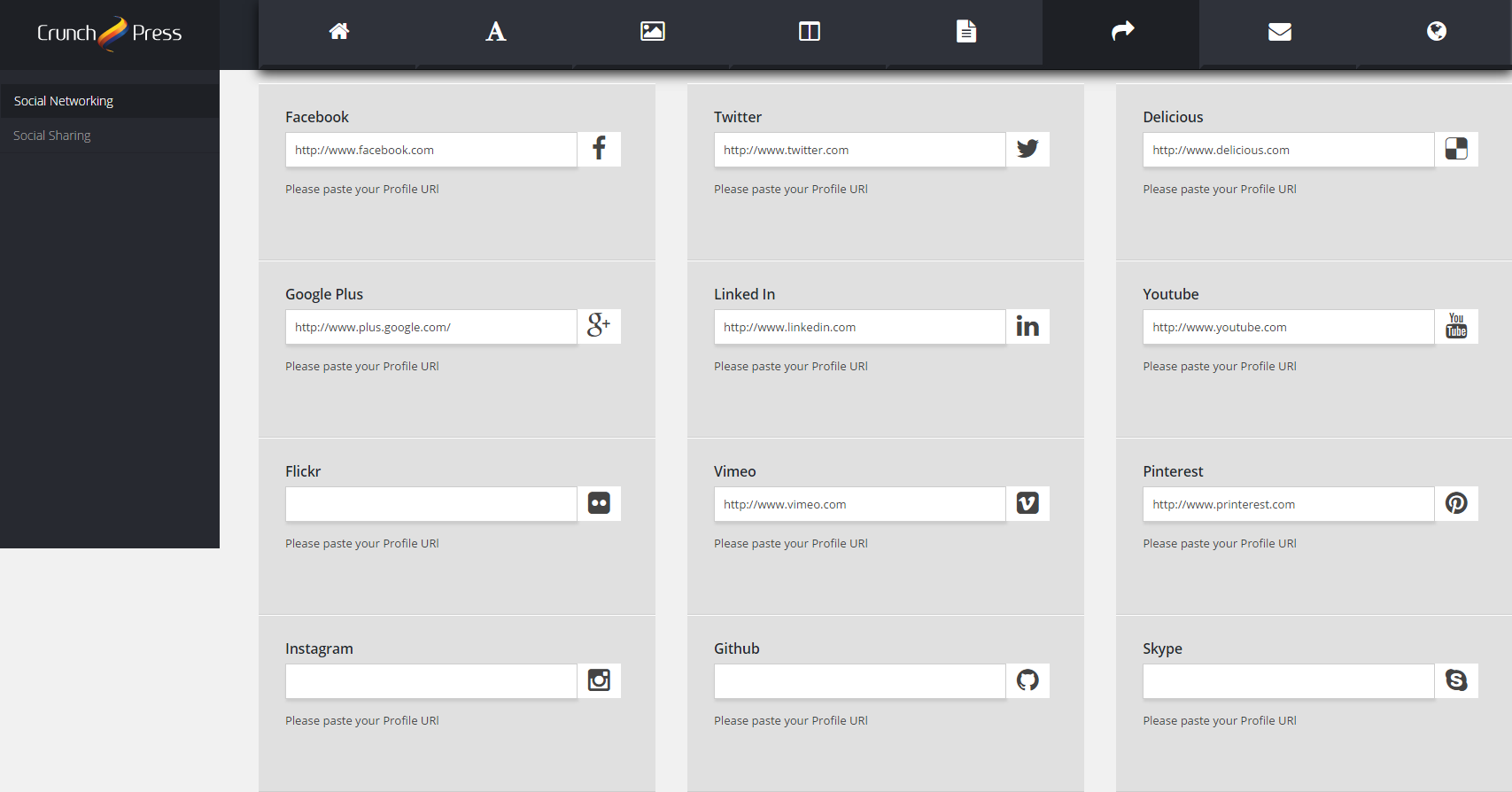
Task: Focus the Linked In URL field
Action: pos(860,327)
